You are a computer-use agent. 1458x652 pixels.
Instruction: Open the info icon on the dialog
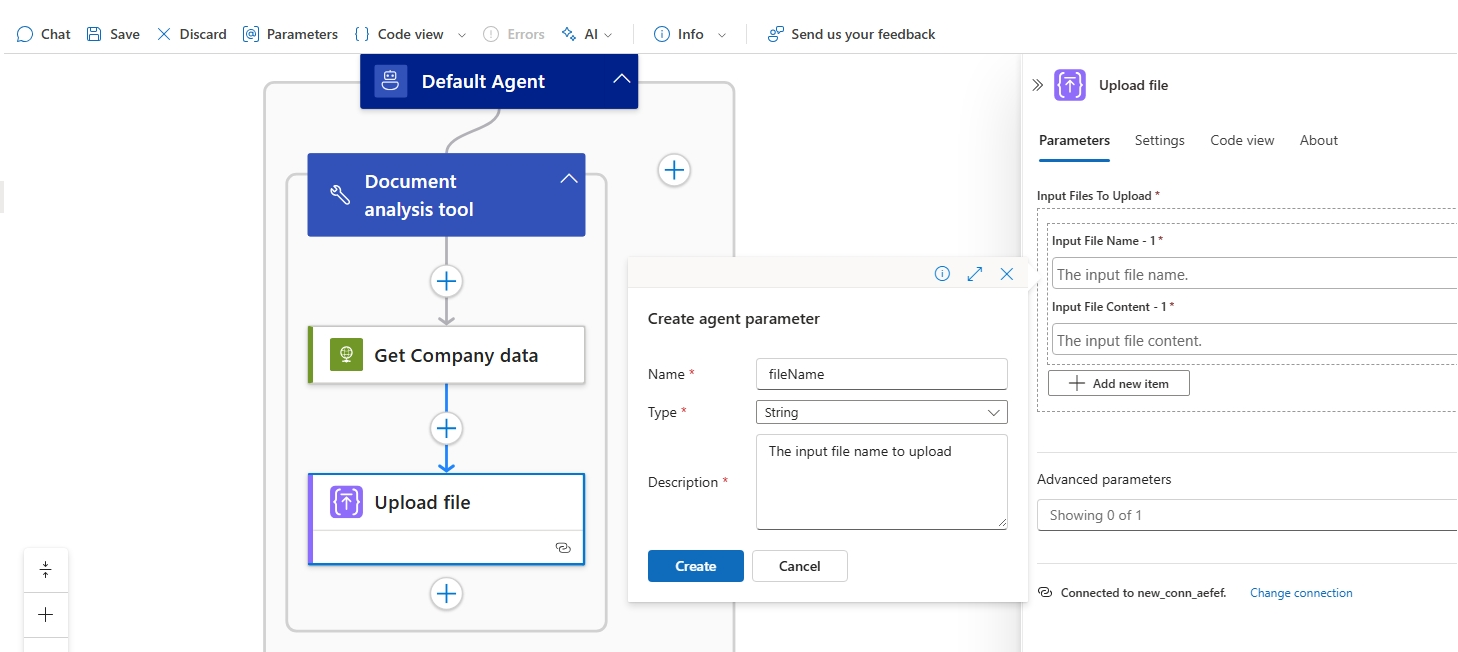click(941, 273)
